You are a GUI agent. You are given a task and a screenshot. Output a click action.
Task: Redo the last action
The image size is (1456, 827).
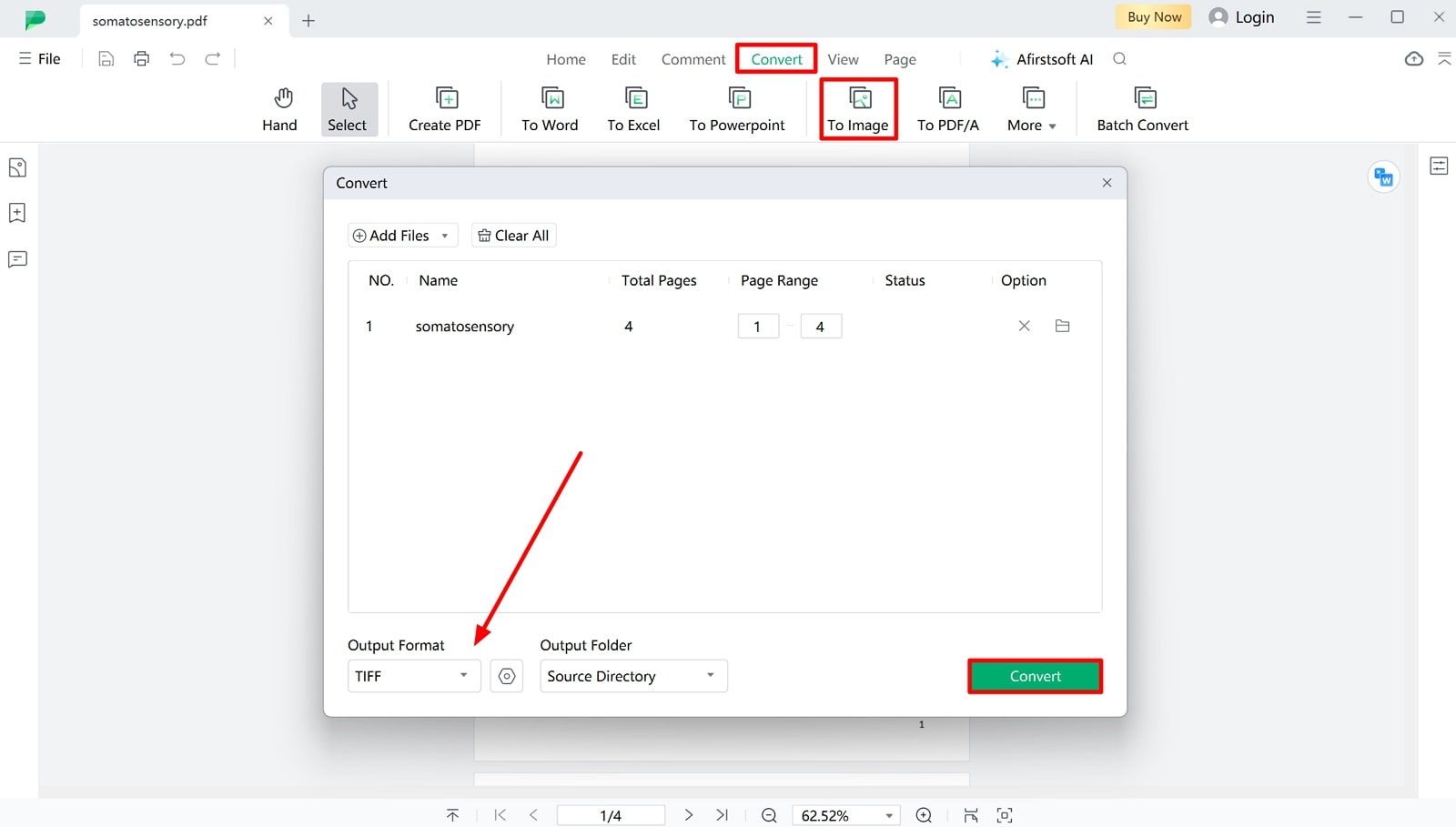pyautogui.click(x=213, y=59)
